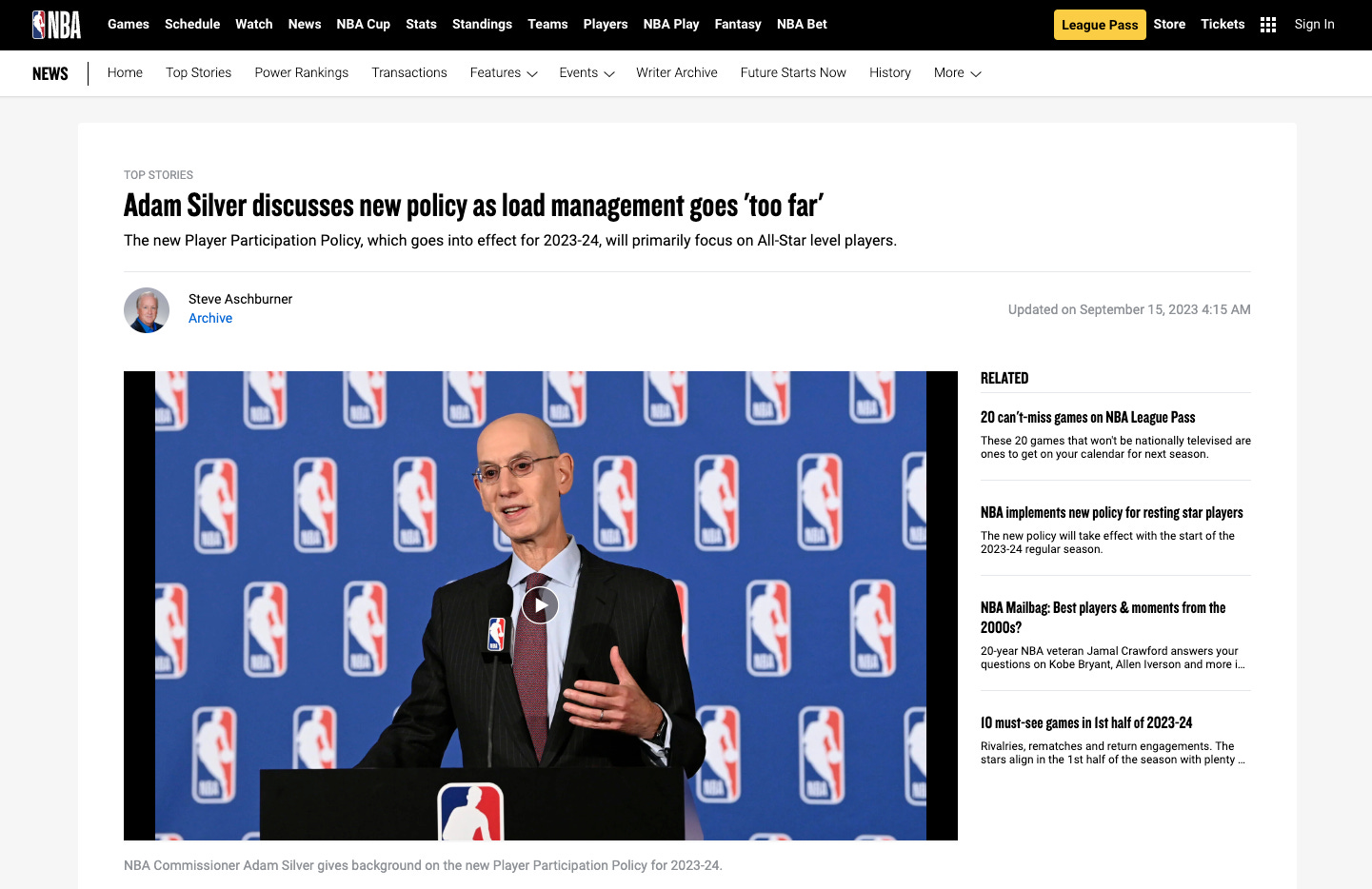
Task: Open the Teams menu item
Action: (x=547, y=25)
